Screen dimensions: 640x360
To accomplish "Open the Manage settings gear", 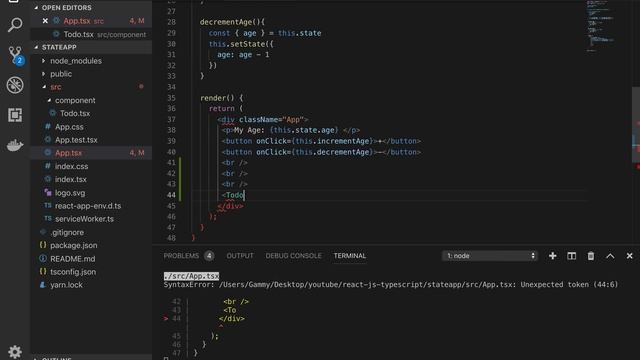I will coord(15,351).
